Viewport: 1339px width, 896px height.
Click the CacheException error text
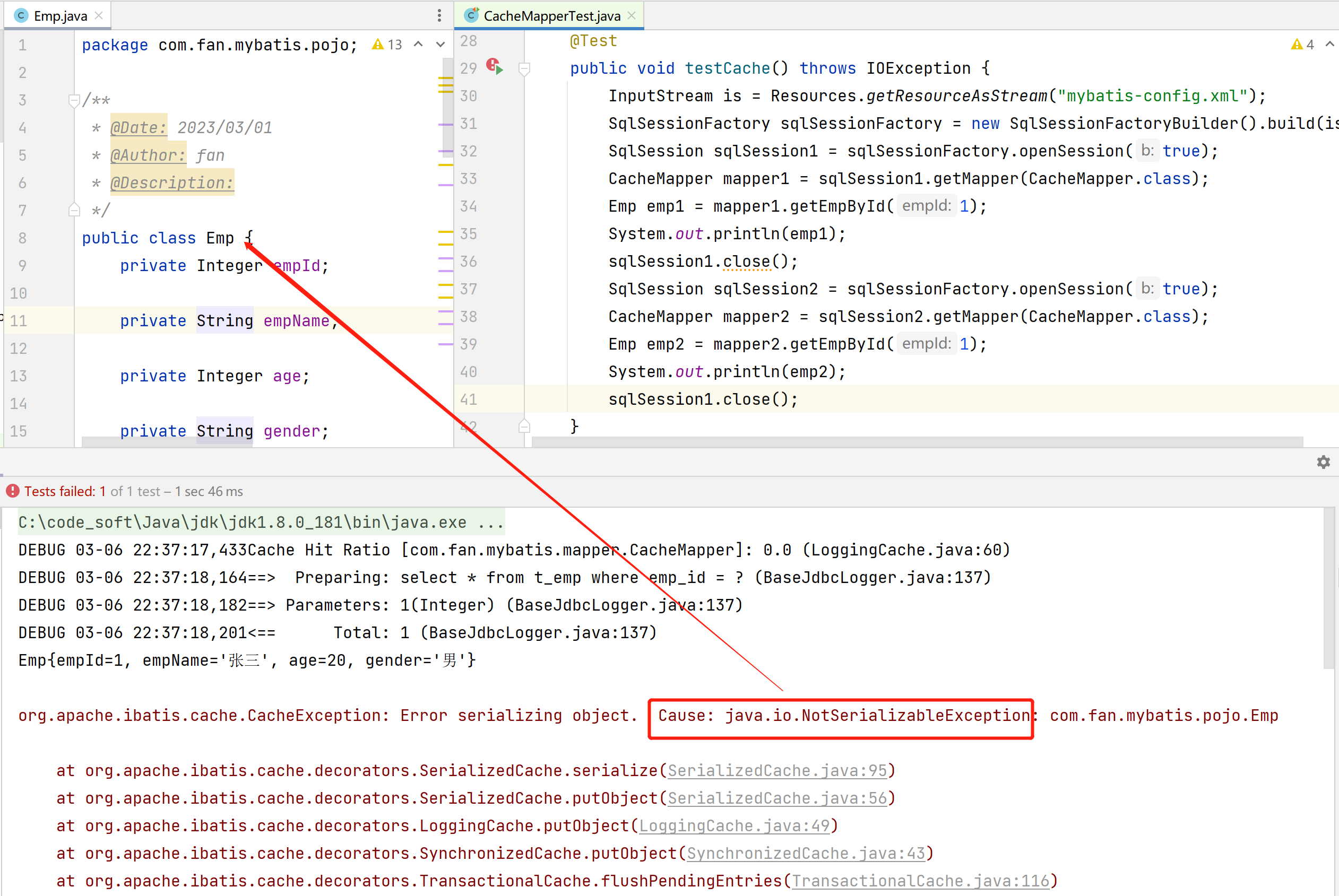click(327, 716)
